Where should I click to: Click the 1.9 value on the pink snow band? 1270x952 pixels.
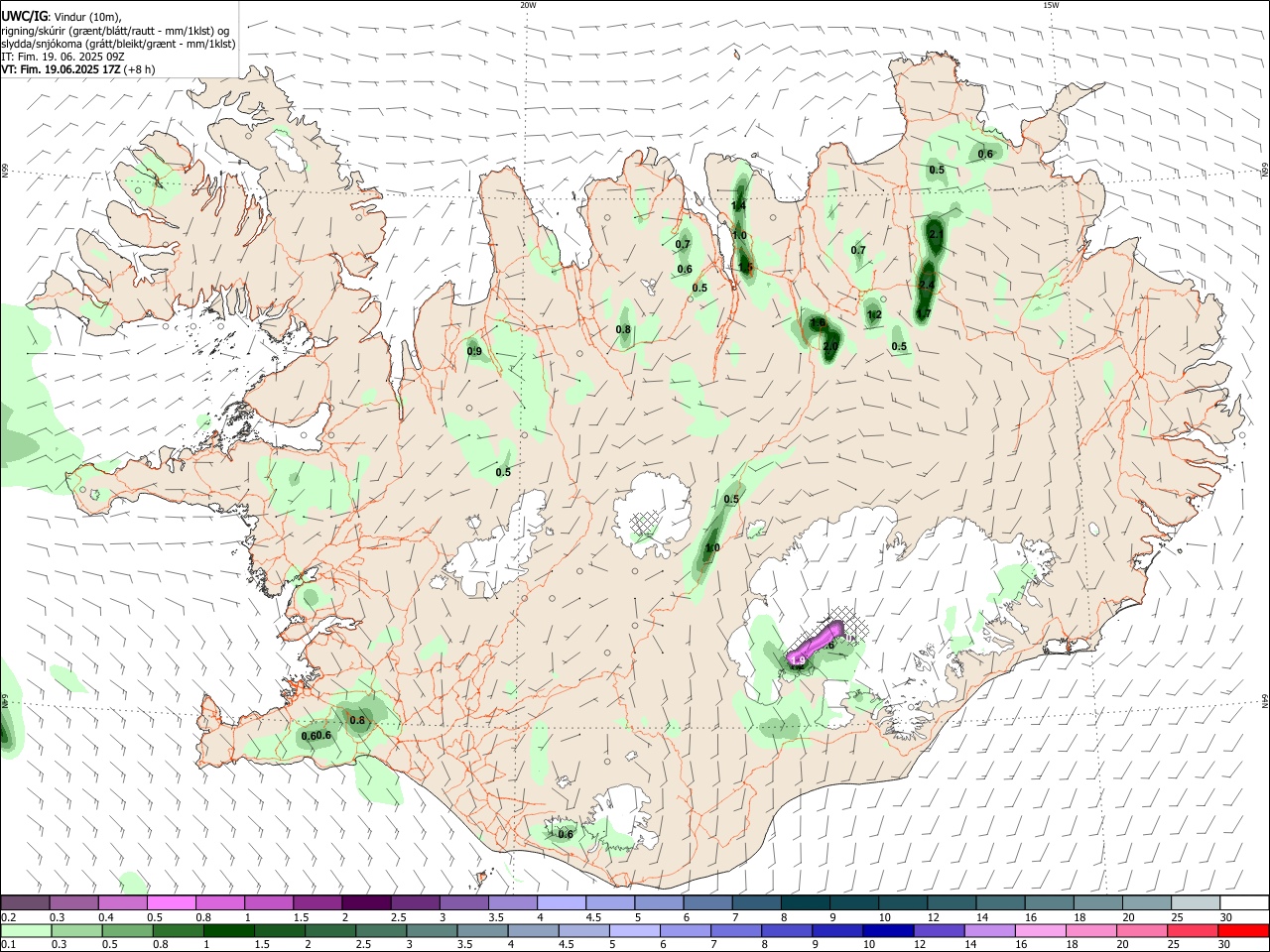(797, 660)
